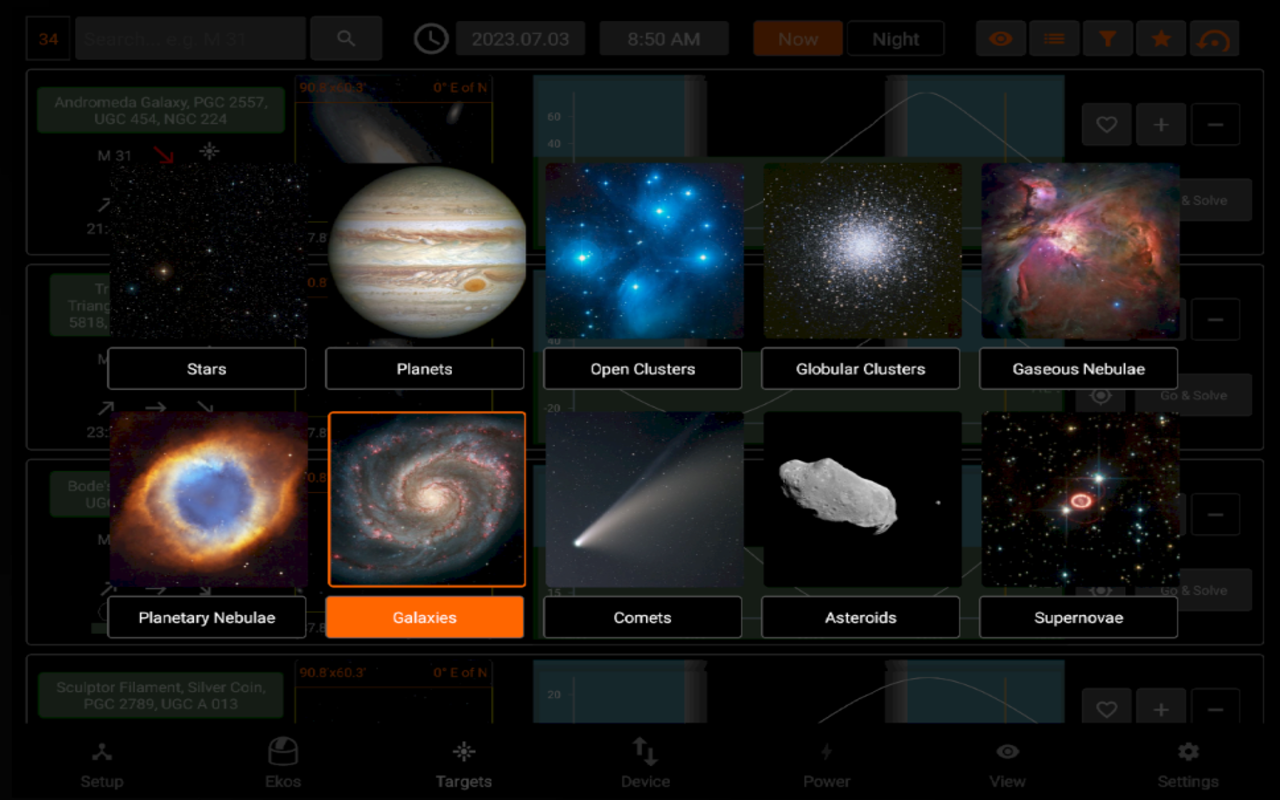Image resolution: width=1280 pixels, height=800 pixels.
Task: Select the Galaxies category button
Action: [x=425, y=617]
